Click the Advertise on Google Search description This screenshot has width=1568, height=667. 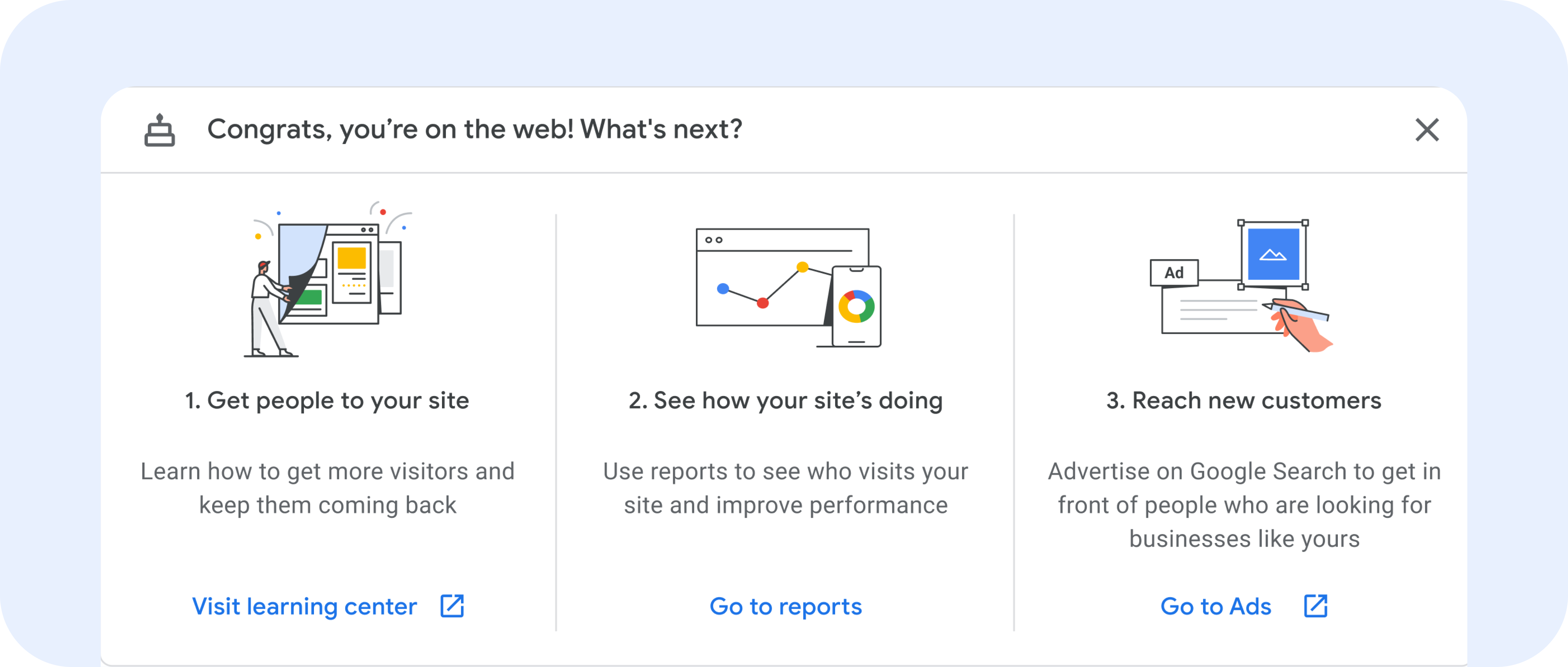[x=1244, y=505]
